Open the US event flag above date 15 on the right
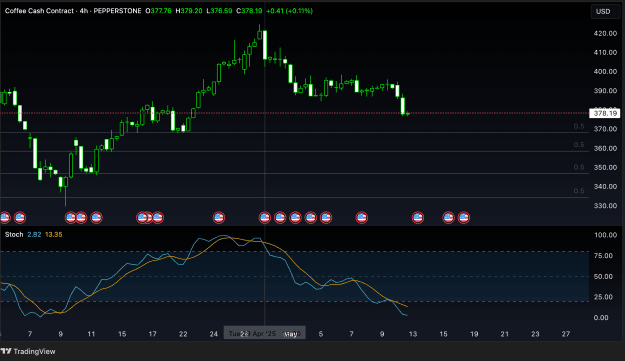The image size is (625, 361). pyautogui.click(x=448, y=218)
